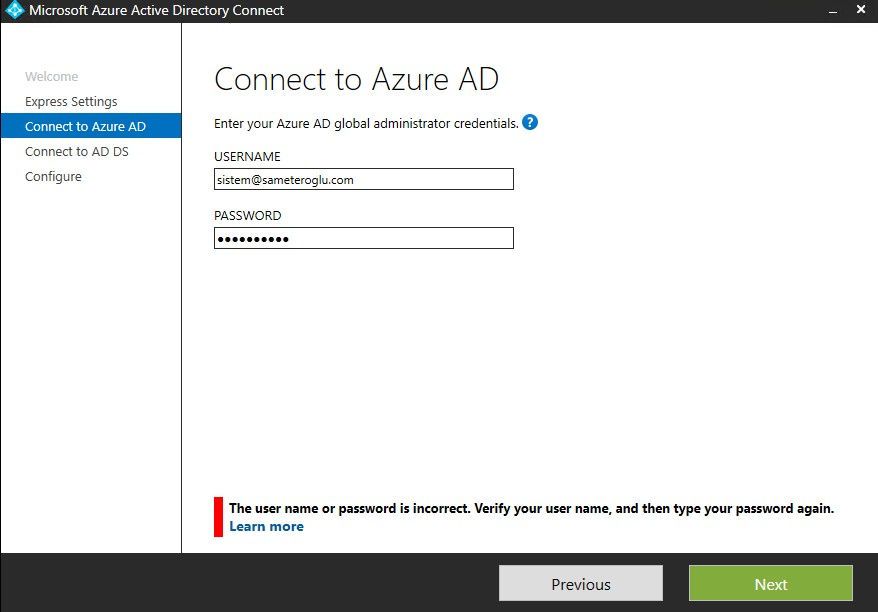Focus the USERNAME input field
This screenshot has width=878, height=612.
(363, 179)
